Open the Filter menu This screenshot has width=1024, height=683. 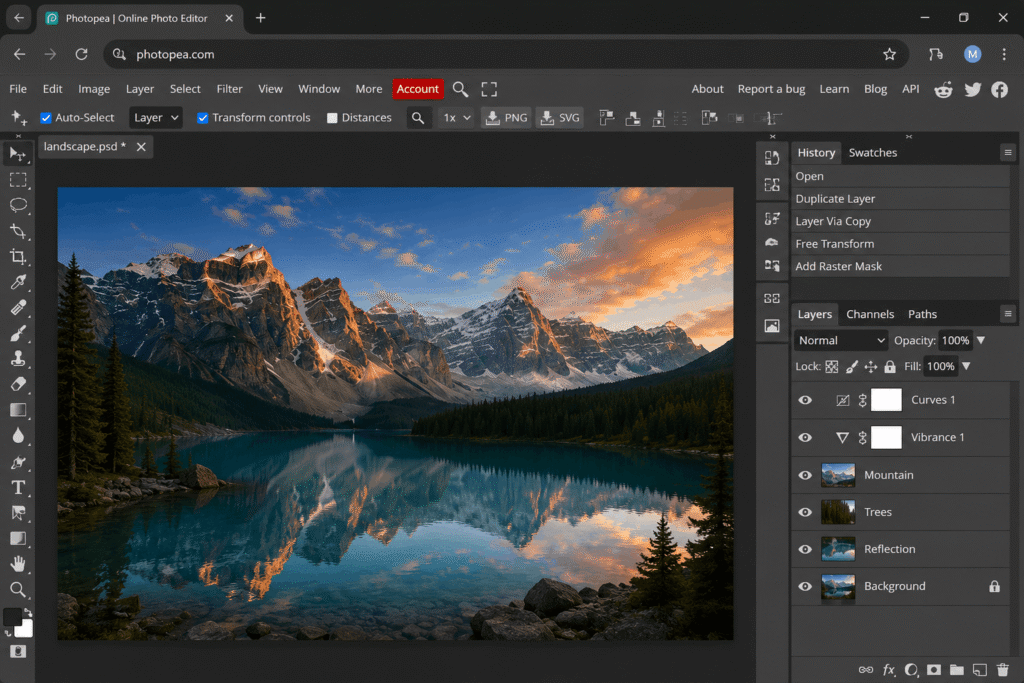[x=229, y=89]
